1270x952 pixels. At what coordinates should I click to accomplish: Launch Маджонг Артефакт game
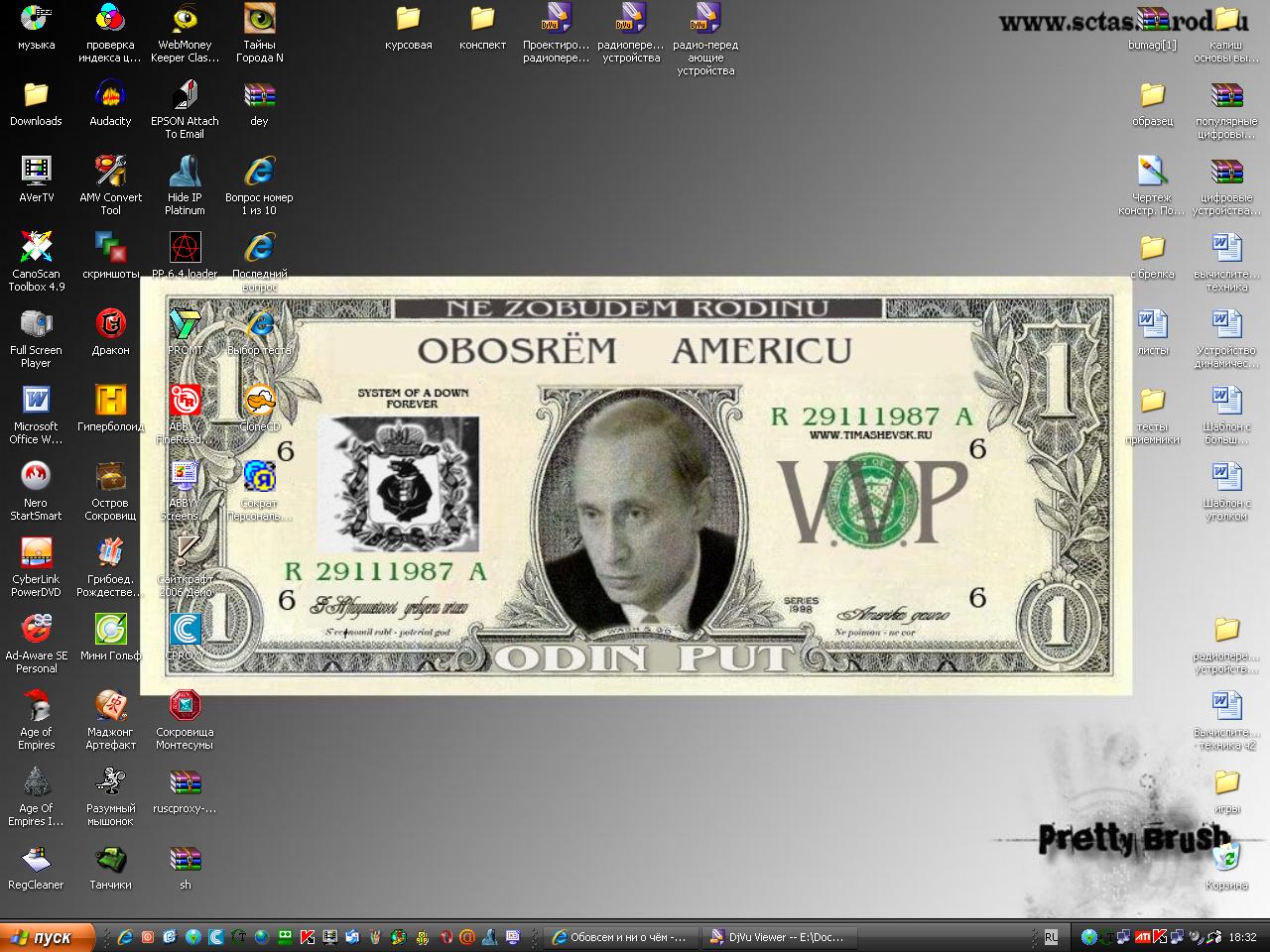click(110, 721)
